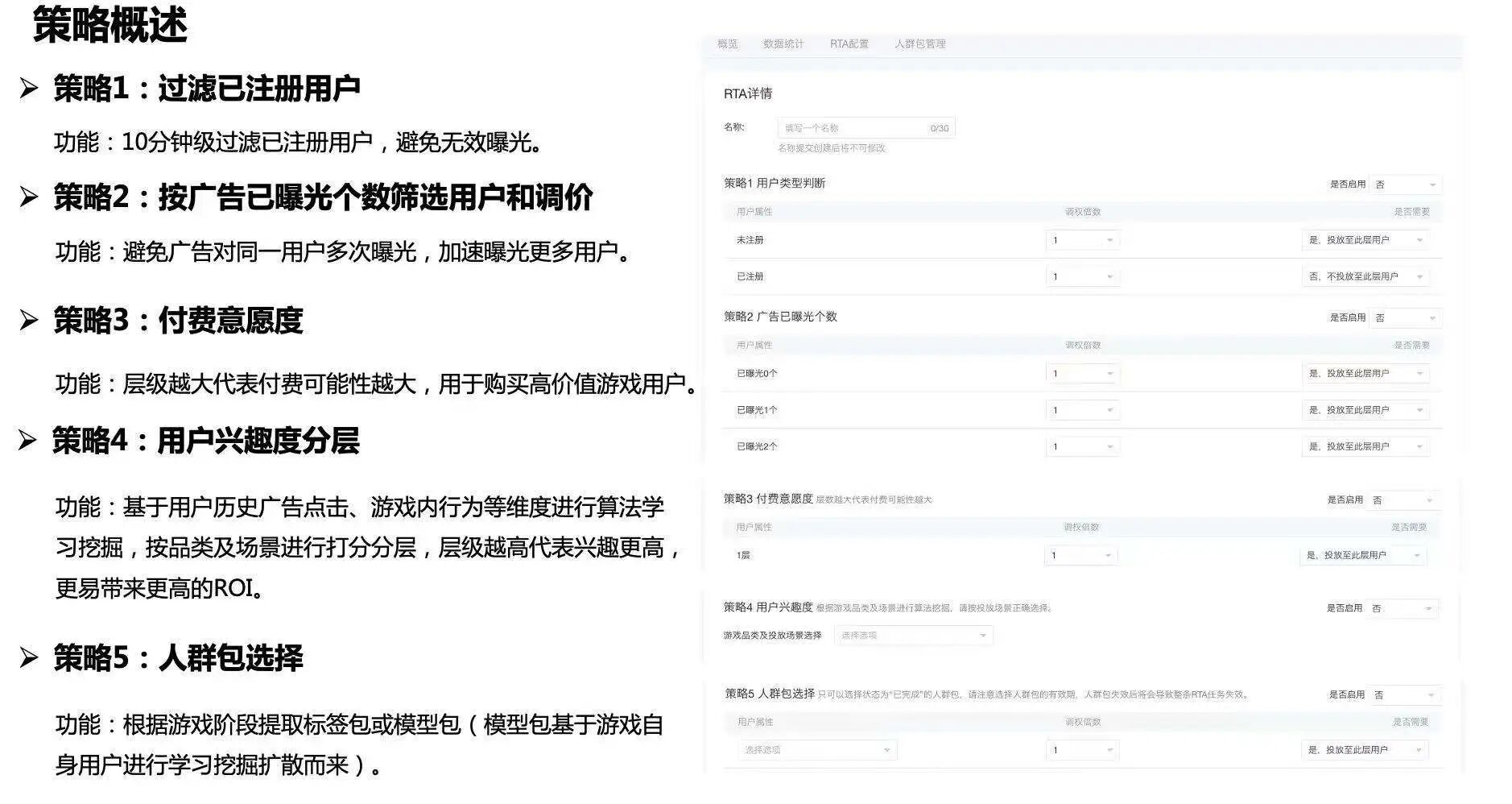Screen dimensions: 1512x804
Task: Open 策略5 row 是否需要 dropdown
Action: tap(1365, 750)
